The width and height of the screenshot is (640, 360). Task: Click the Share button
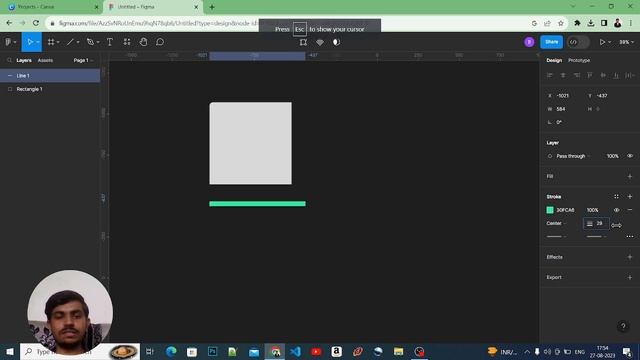(x=551, y=42)
